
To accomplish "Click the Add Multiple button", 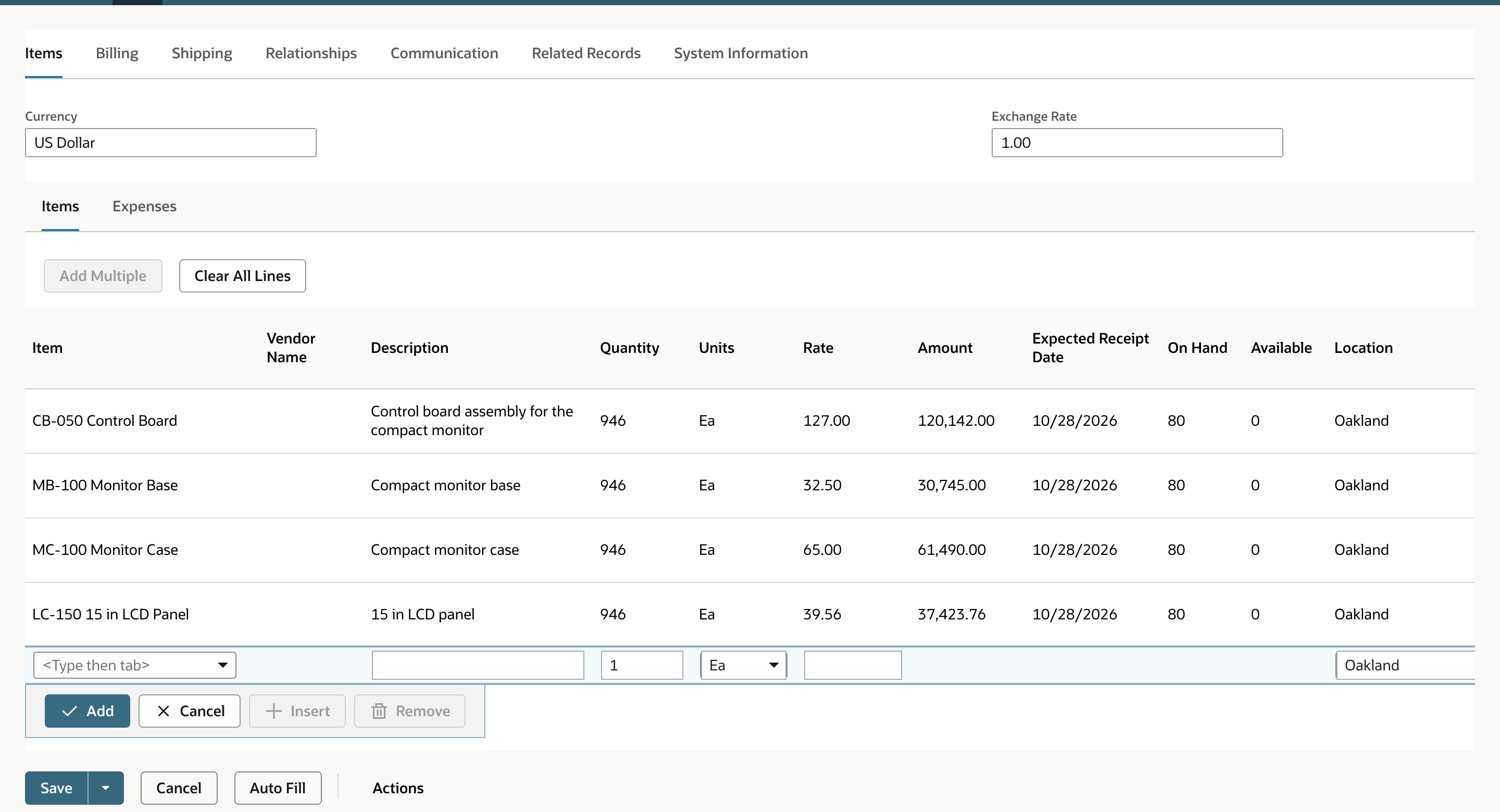I will pyautogui.click(x=103, y=276).
